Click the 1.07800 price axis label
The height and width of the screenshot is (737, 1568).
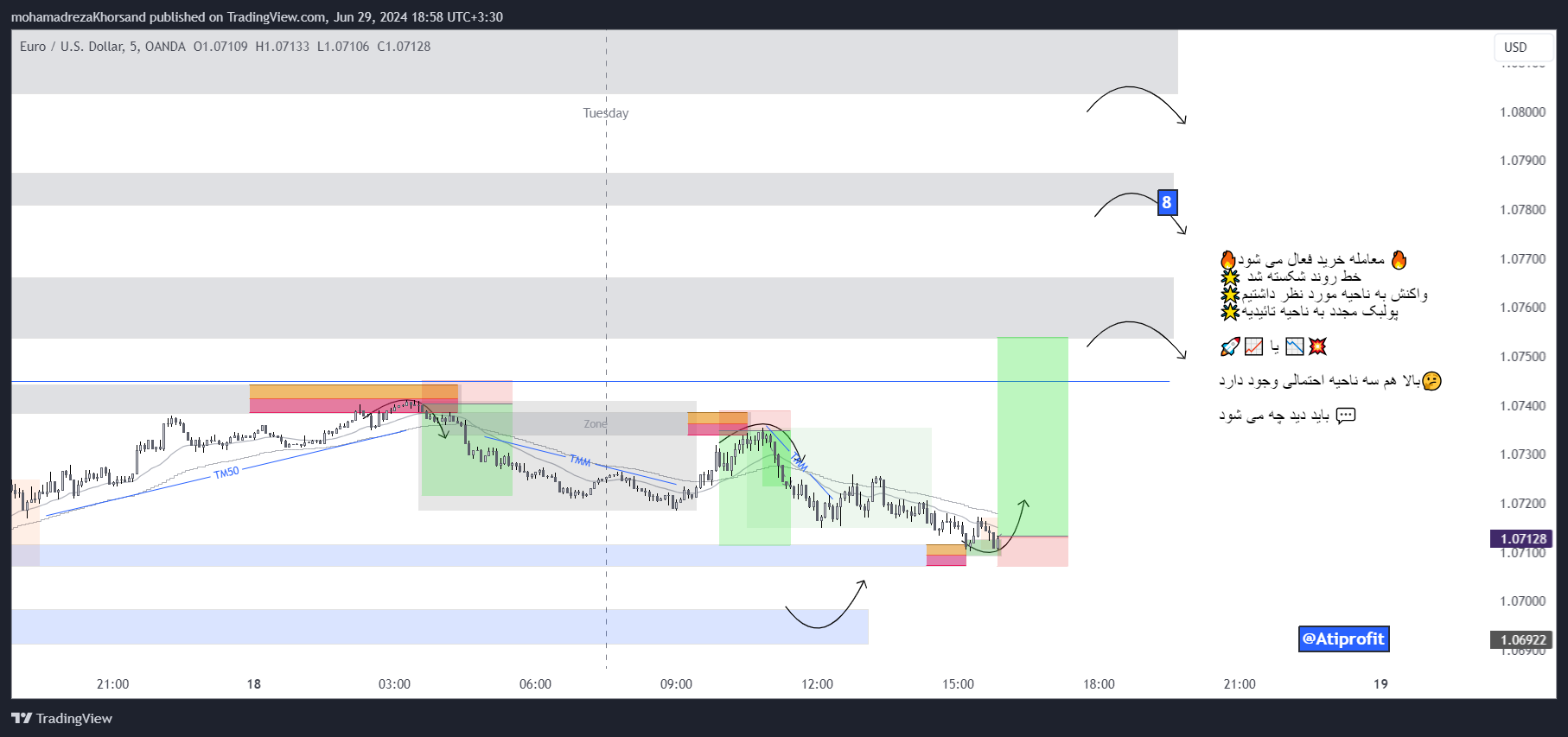1522,209
